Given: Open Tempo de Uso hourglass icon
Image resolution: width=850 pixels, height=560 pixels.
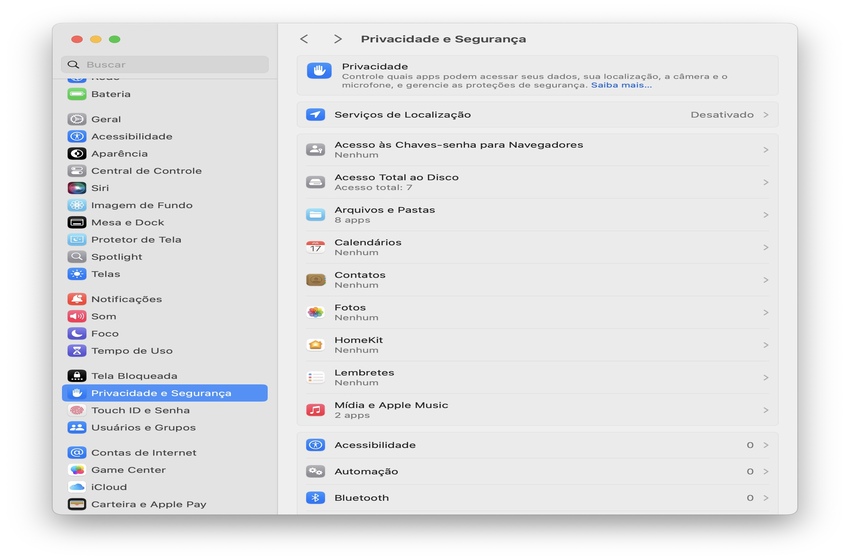Looking at the screenshot, I should point(76,351).
